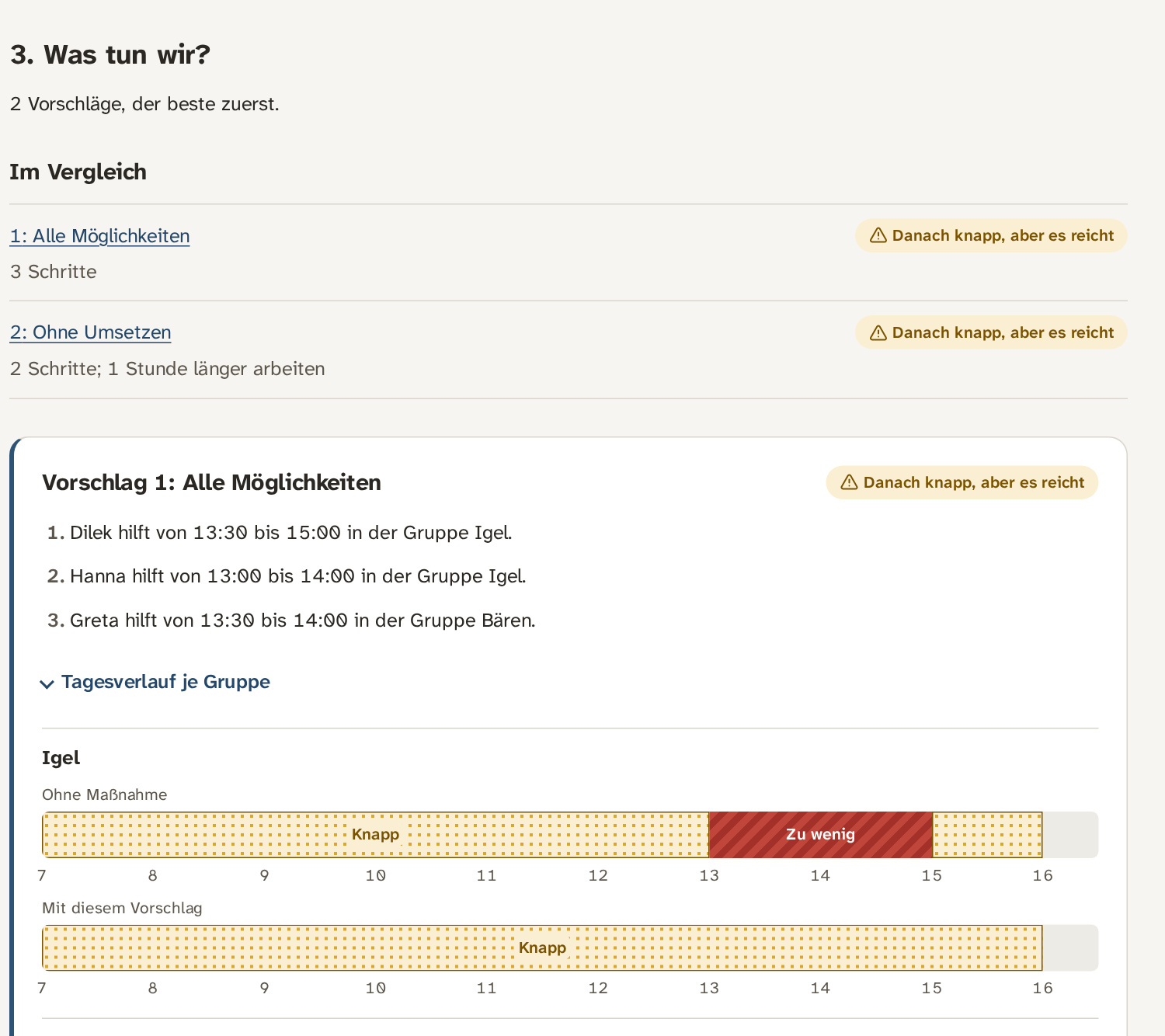Screen dimensions: 1165x1036
Task: Collapse the 'Tagesverlauf je Gruppe' section
Action: pyautogui.click(x=156, y=682)
